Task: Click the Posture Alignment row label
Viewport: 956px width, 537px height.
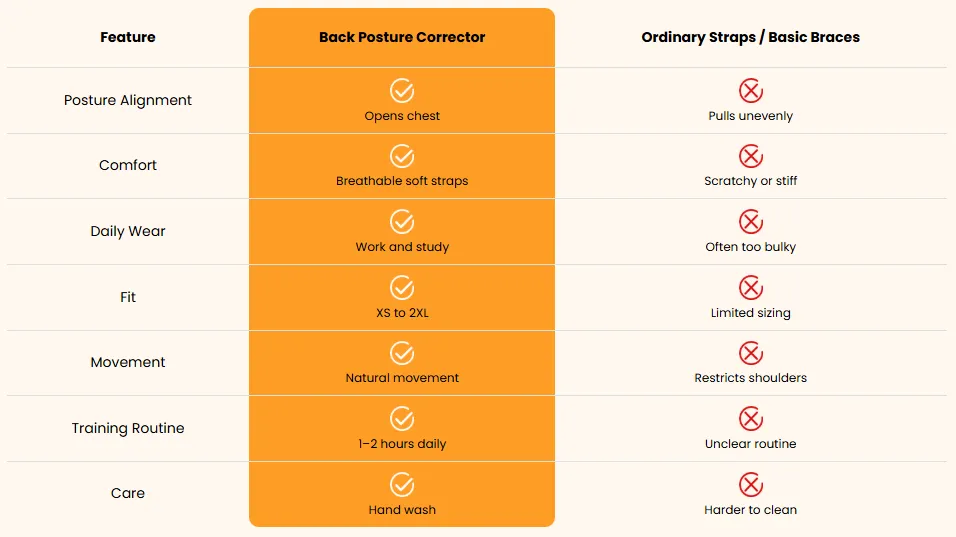Action: [x=128, y=101]
